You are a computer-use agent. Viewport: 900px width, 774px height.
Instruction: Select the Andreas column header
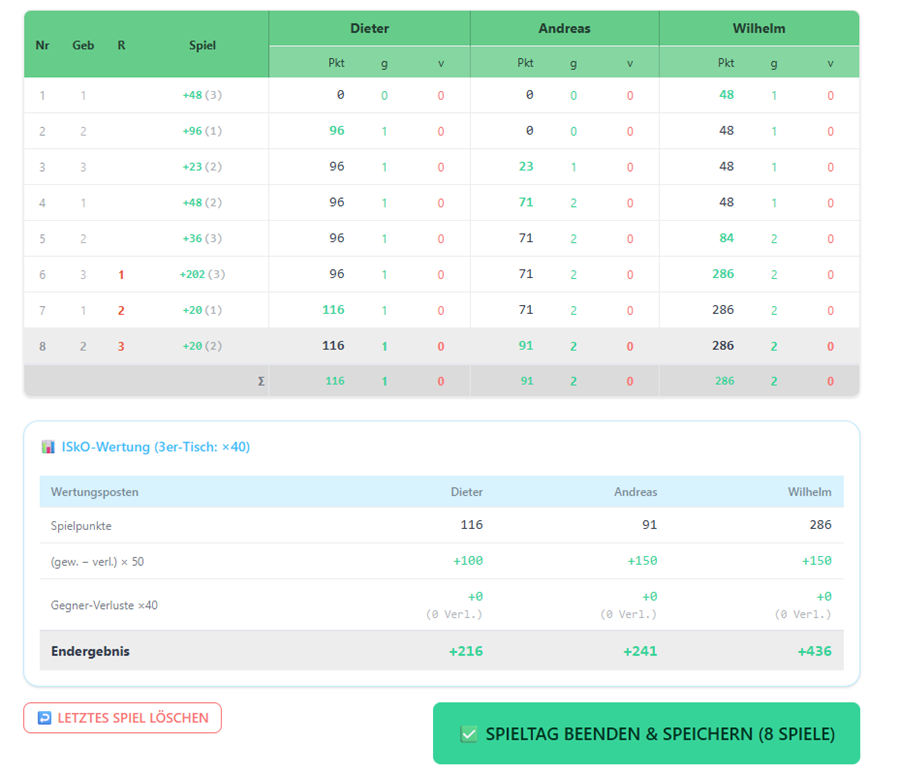564,28
